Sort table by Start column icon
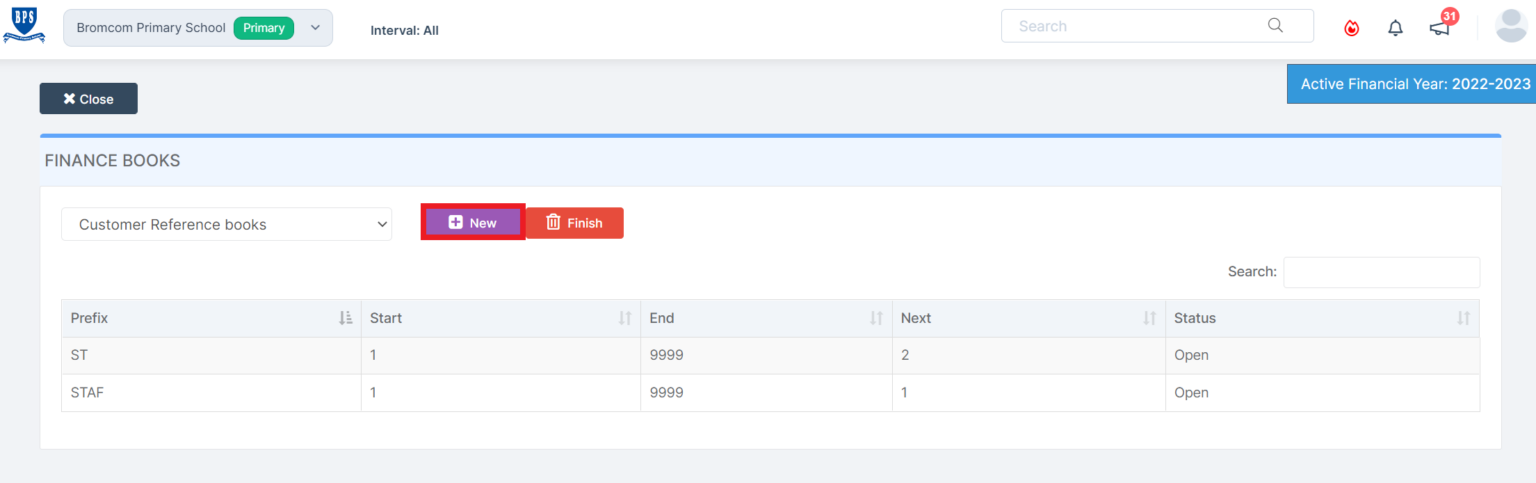 tap(625, 318)
